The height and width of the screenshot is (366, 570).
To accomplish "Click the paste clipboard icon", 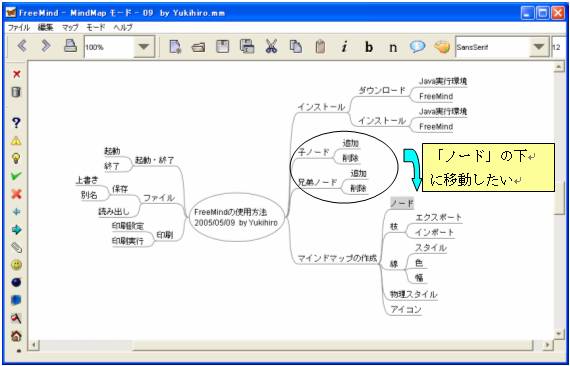I will pos(320,47).
